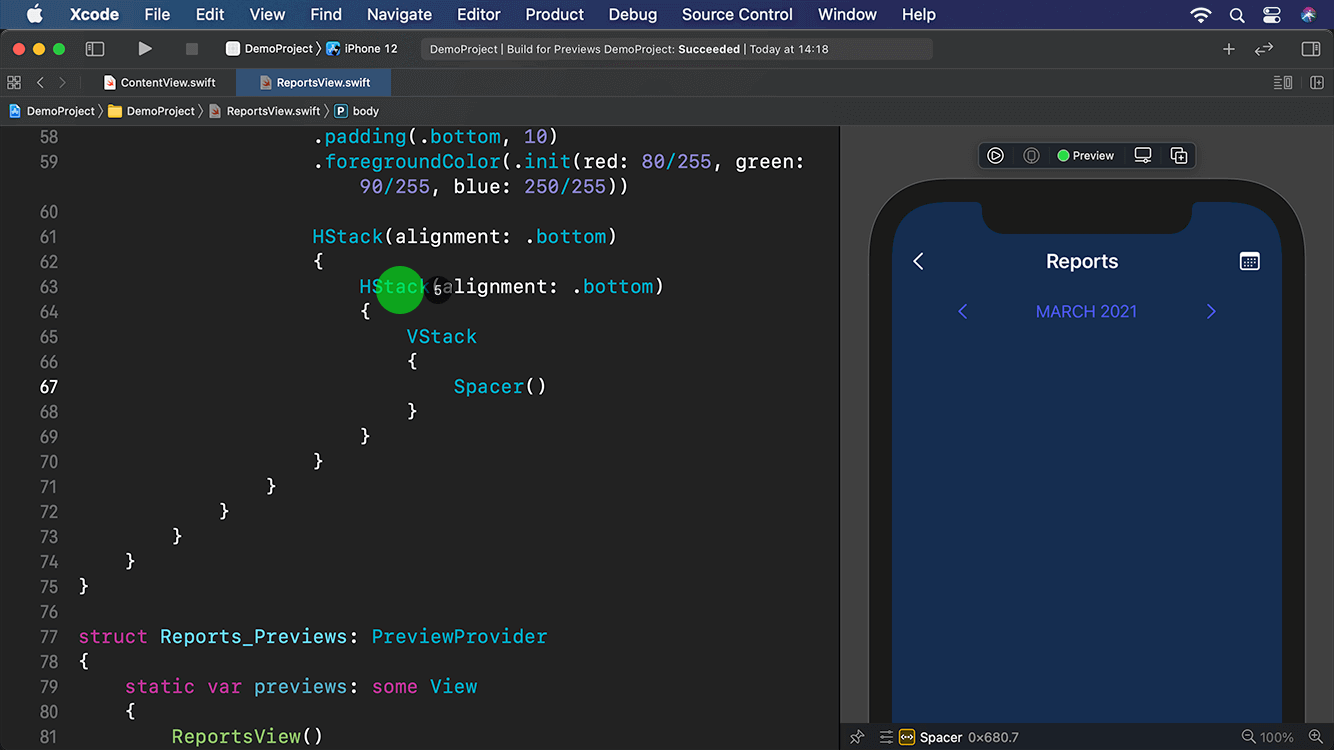Viewport: 1334px width, 750px height.
Task: Pin the preview canvas
Action: point(857,737)
